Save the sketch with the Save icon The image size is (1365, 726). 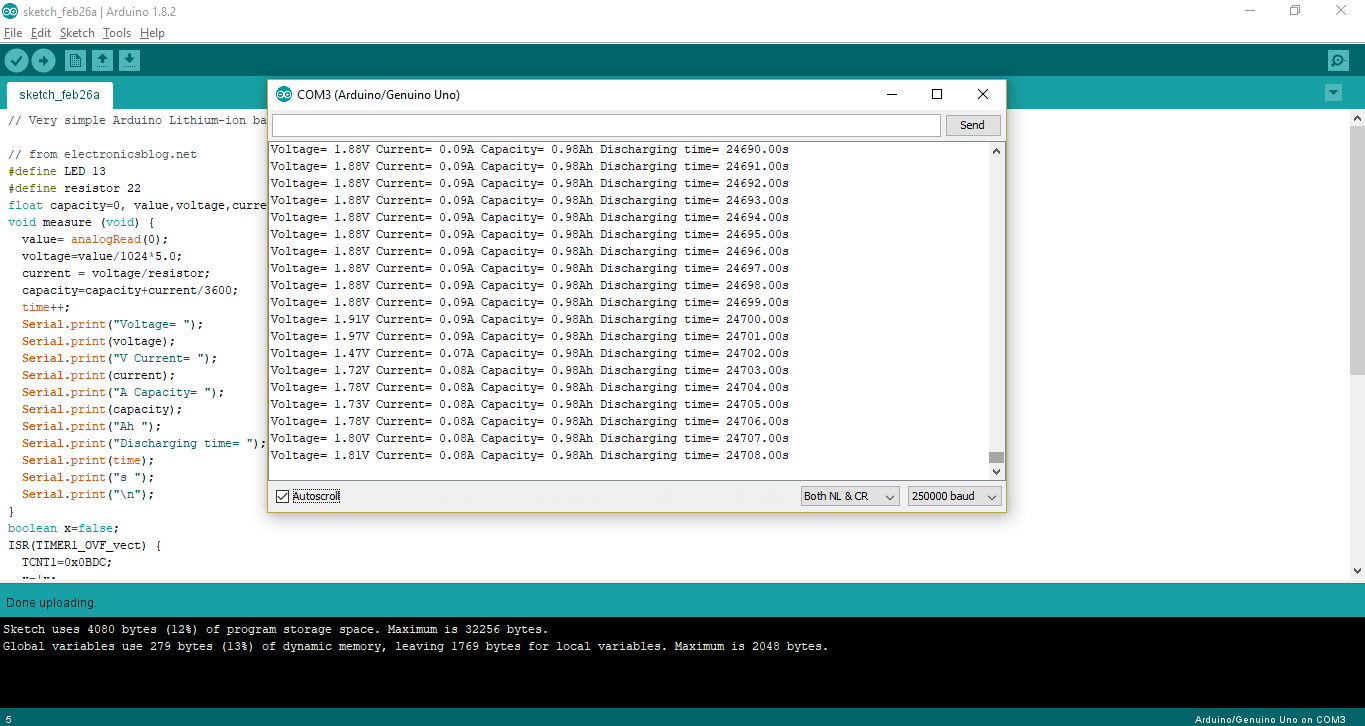tap(129, 61)
